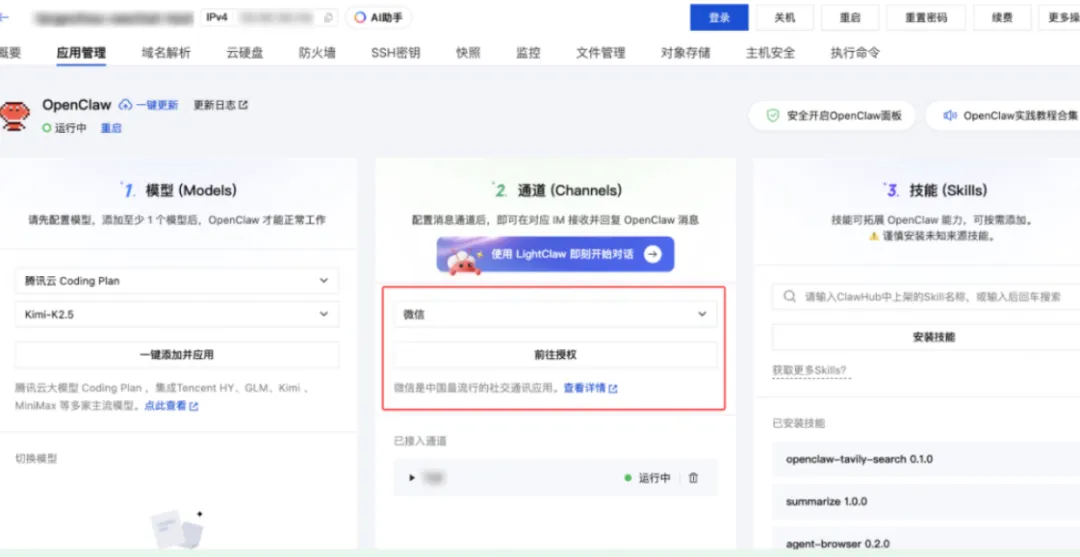This screenshot has height=557, width=1080.
Task: Click the 运行中 status of connected channel
Action: (647, 478)
